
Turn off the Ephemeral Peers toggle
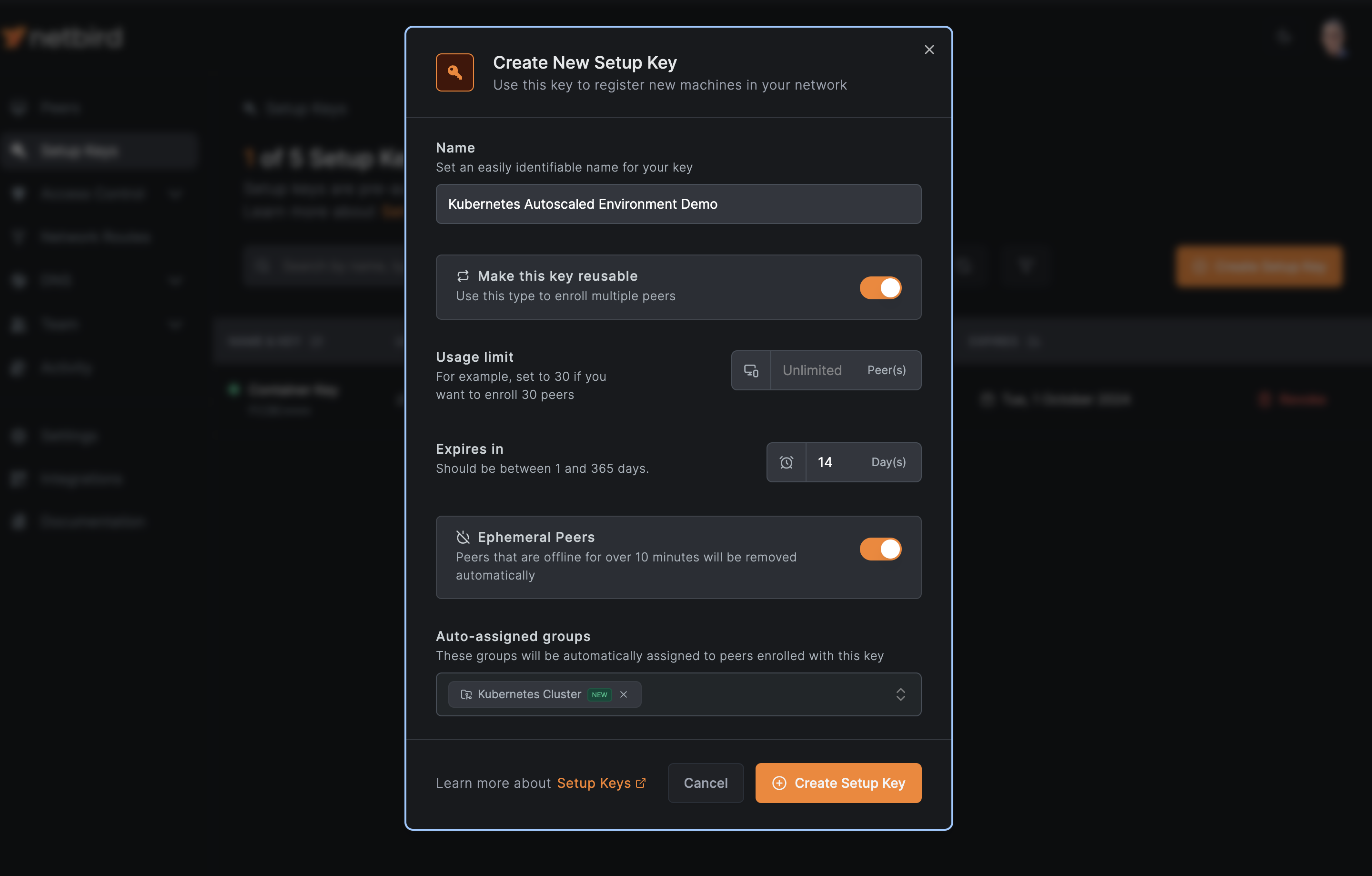pos(880,549)
